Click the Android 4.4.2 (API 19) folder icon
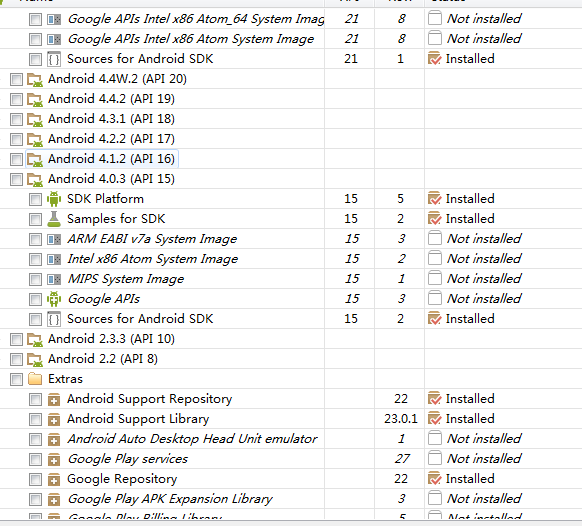Viewport: 582px width, 526px height. click(35, 99)
